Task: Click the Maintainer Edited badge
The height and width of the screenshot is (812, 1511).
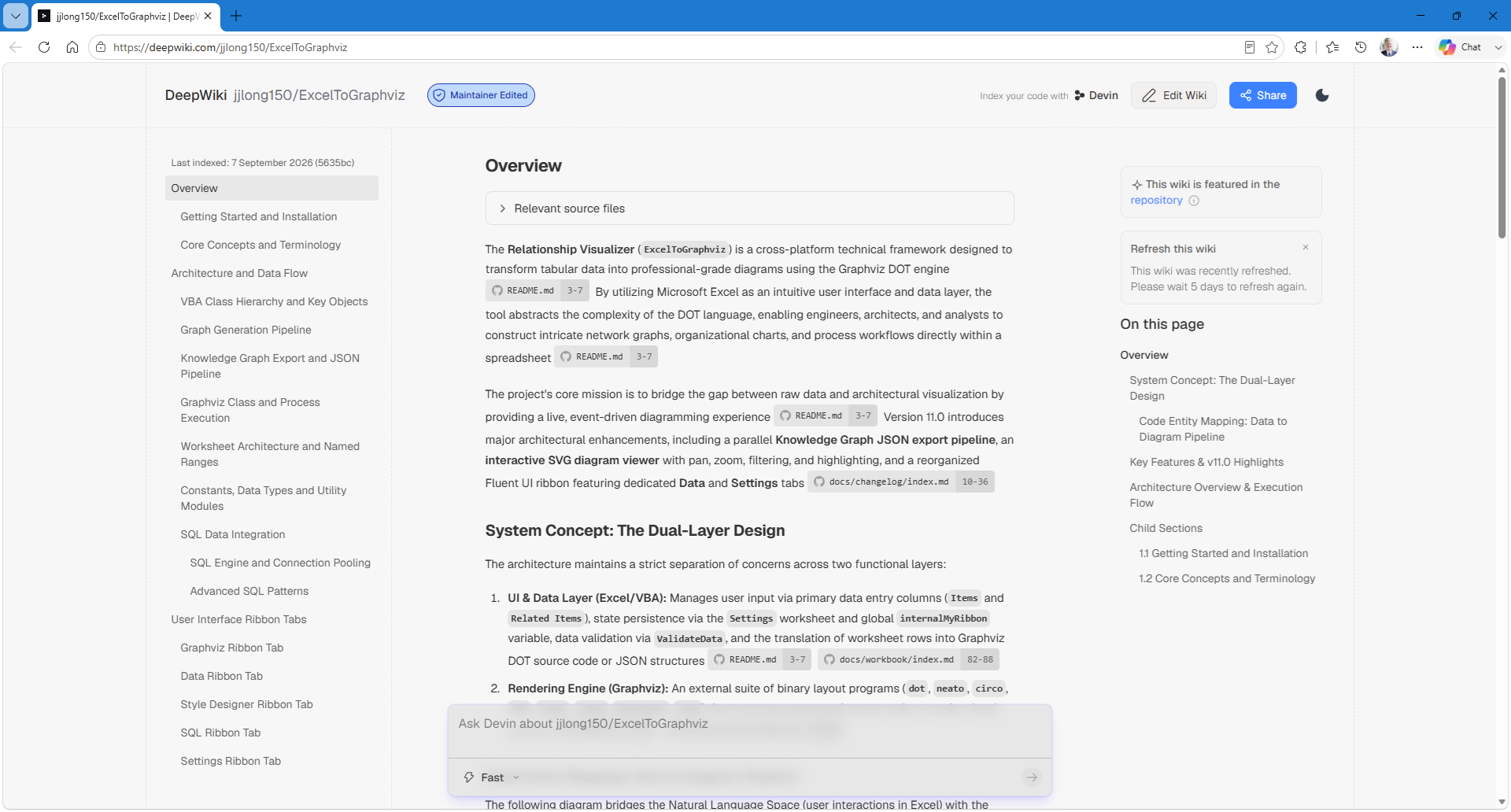Action: click(481, 95)
